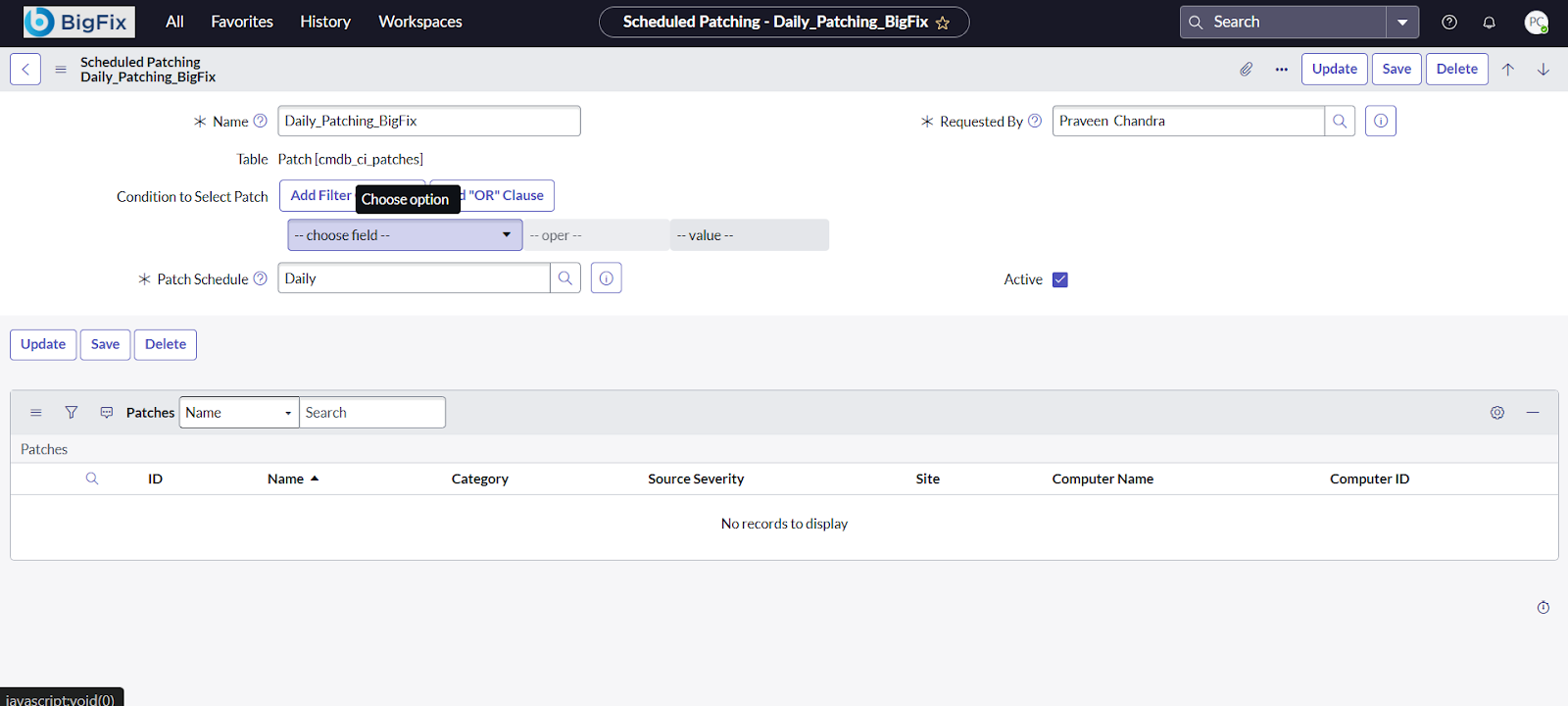Click the bottom Save button
Viewport: 1568px width, 706px height.
(105, 344)
